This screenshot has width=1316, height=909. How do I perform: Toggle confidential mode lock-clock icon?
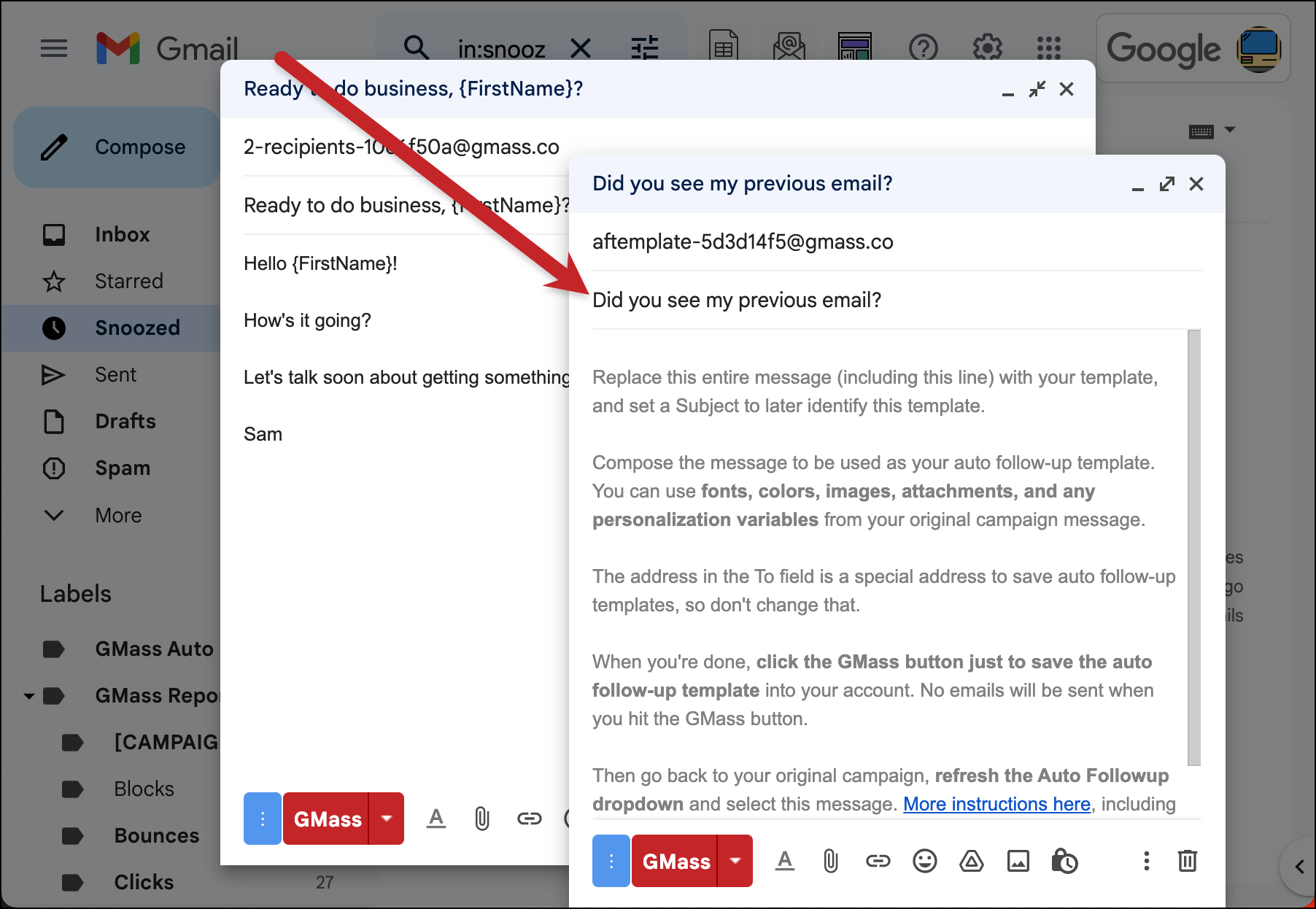pos(1064,861)
